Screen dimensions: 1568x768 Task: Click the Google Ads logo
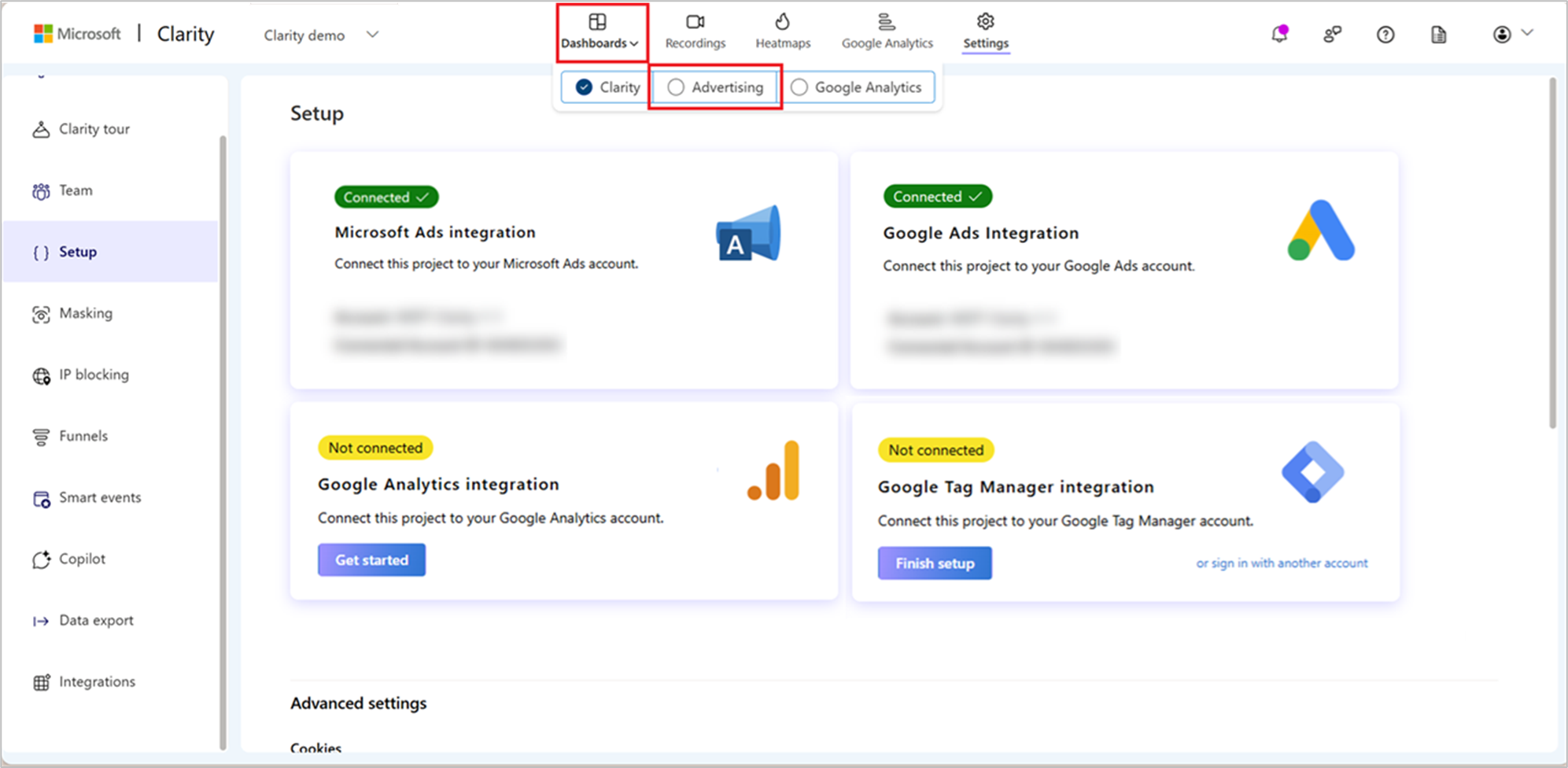(1321, 231)
